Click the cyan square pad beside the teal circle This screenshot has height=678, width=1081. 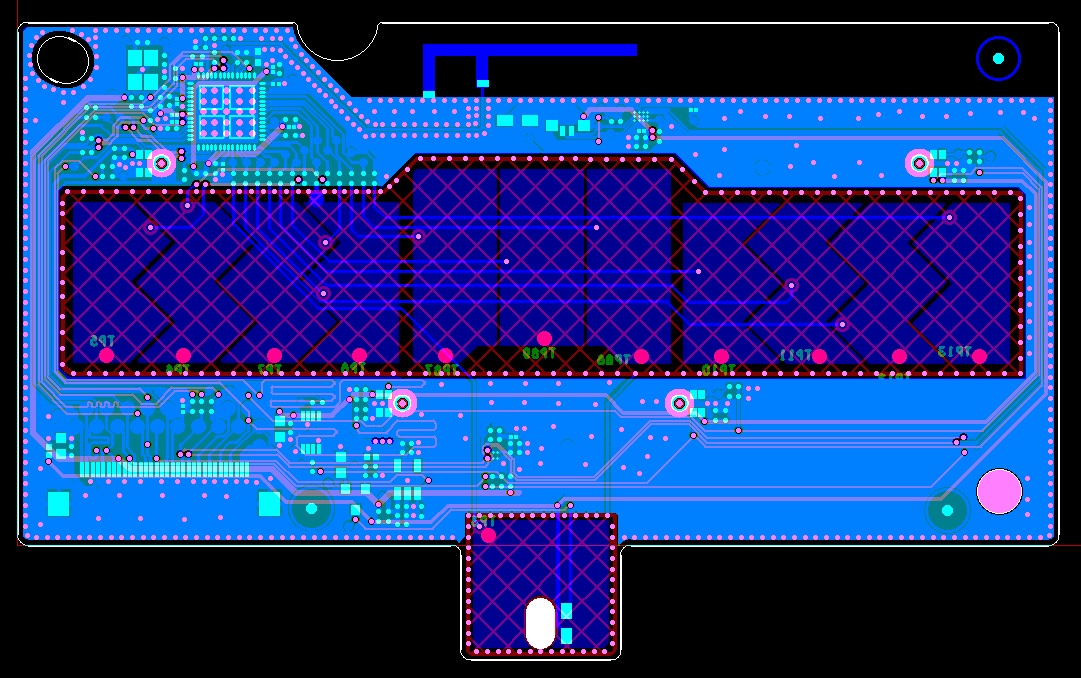(269, 503)
